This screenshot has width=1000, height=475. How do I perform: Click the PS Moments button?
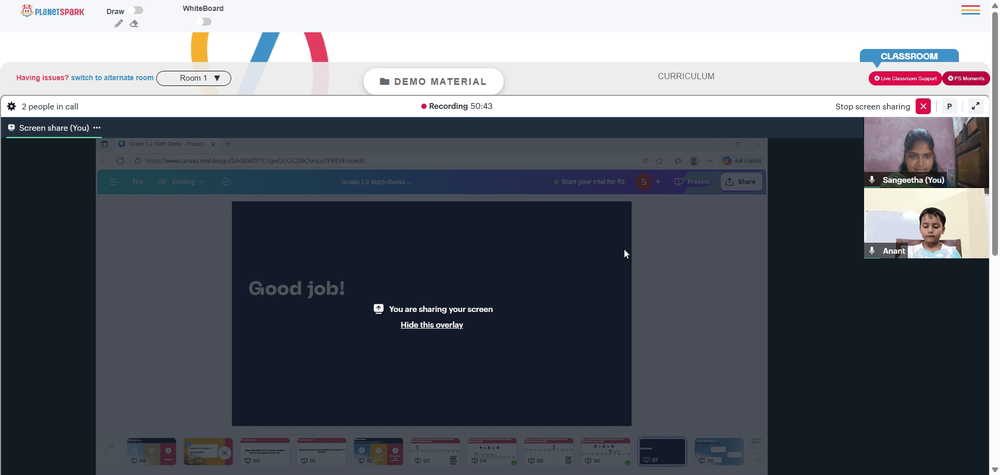966,78
